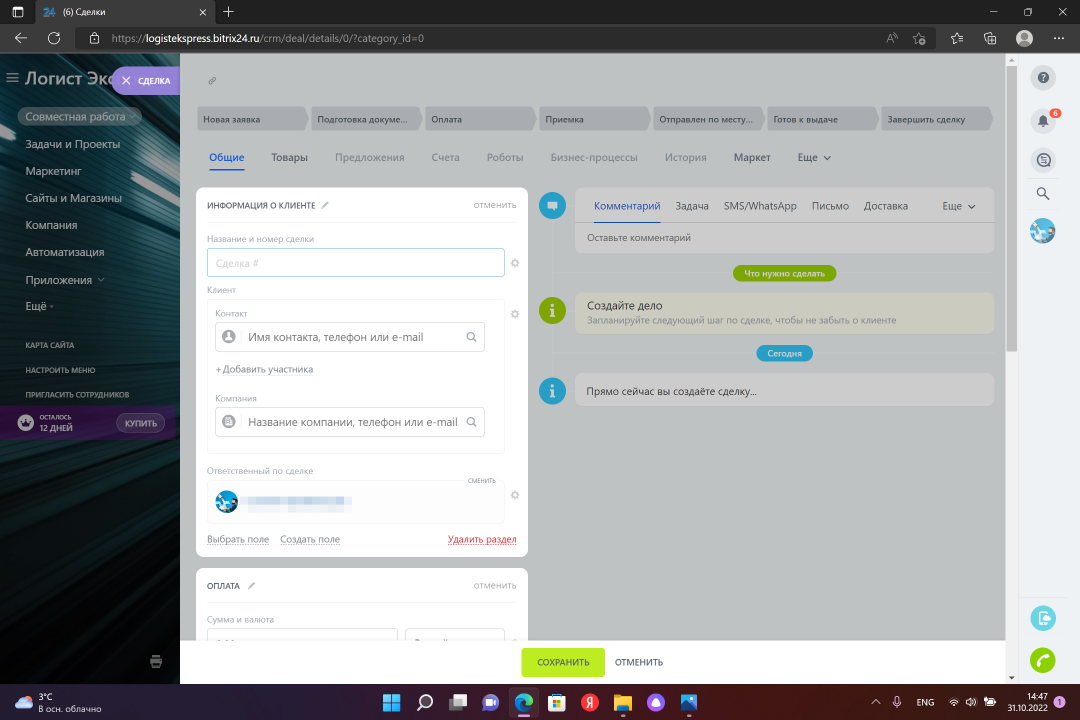The width and height of the screenshot is (1080, 720).
Task: Edit the 'Информация о клиенте' title pencil
Action: (325, 205)
